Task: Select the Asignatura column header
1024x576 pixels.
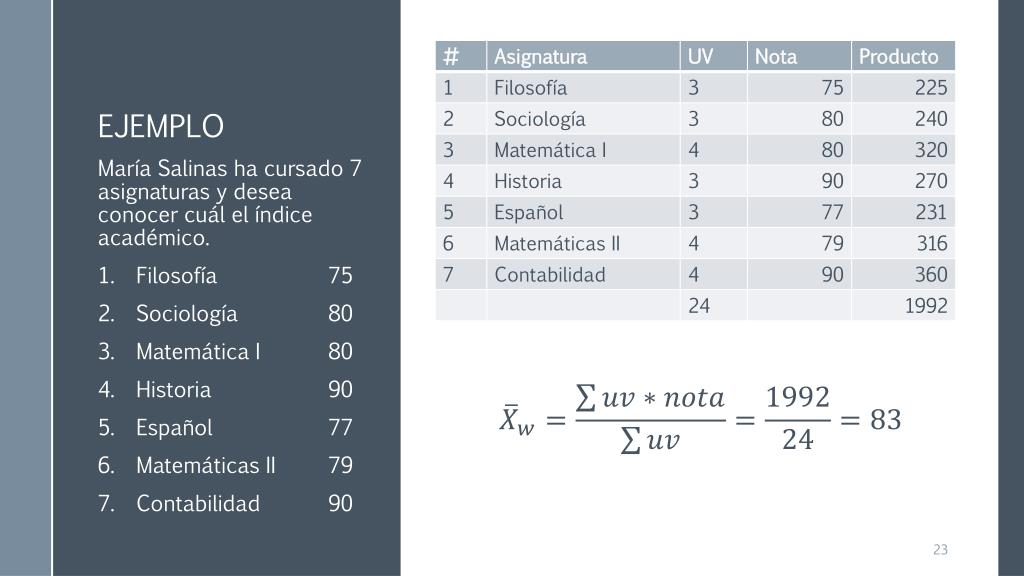Action: [540, 56]
